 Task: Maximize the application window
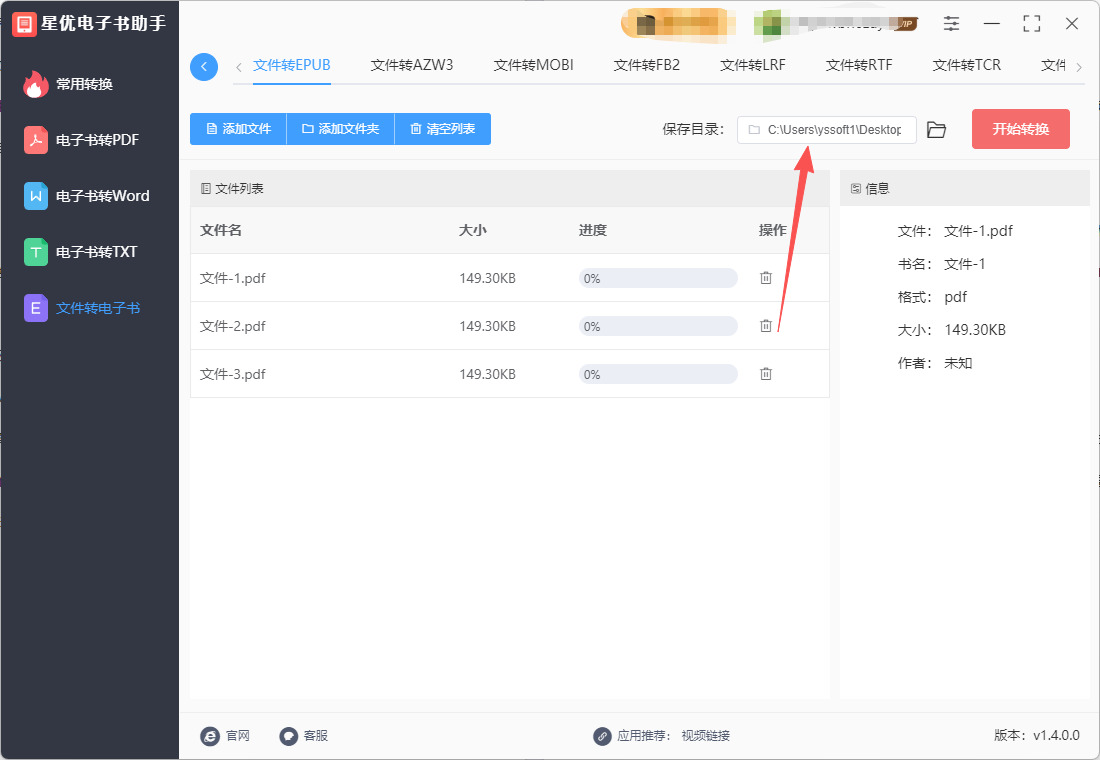point(1031,24)
